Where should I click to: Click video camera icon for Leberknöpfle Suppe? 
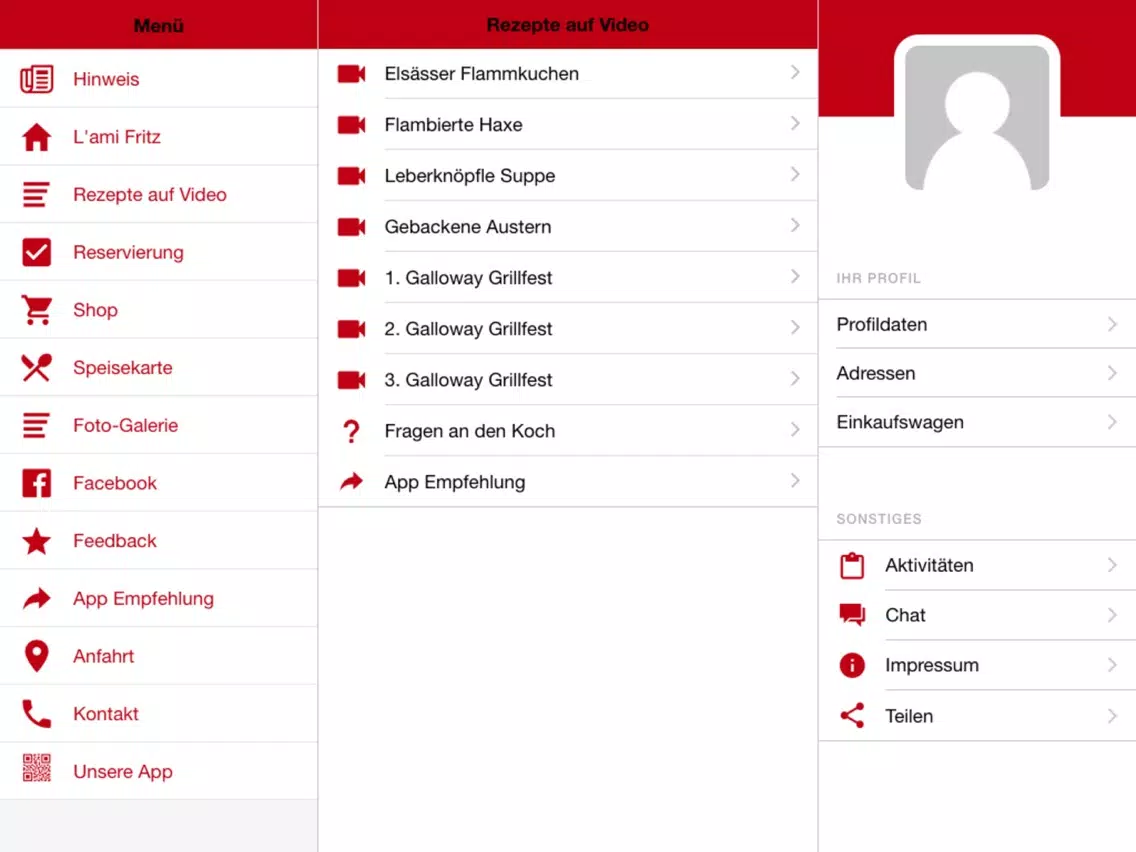pos(351,176)
